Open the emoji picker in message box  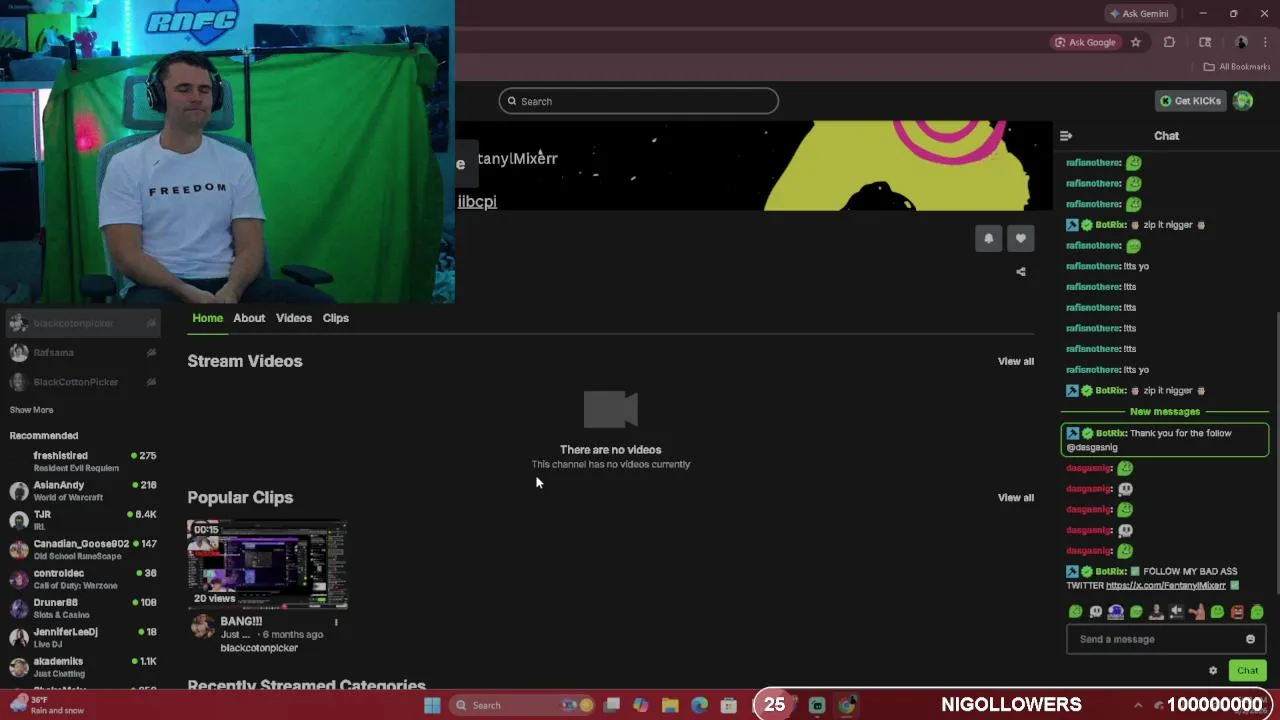click(x=1250, y=639)
